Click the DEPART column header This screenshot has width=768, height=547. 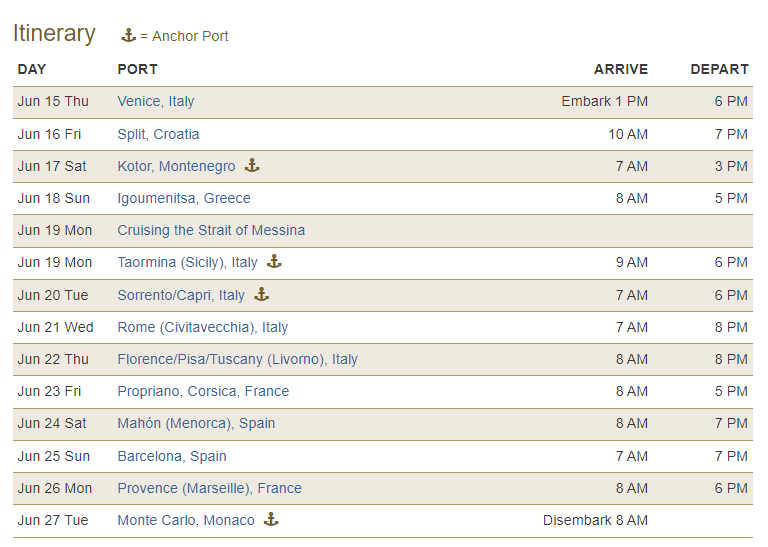[719, 69]
